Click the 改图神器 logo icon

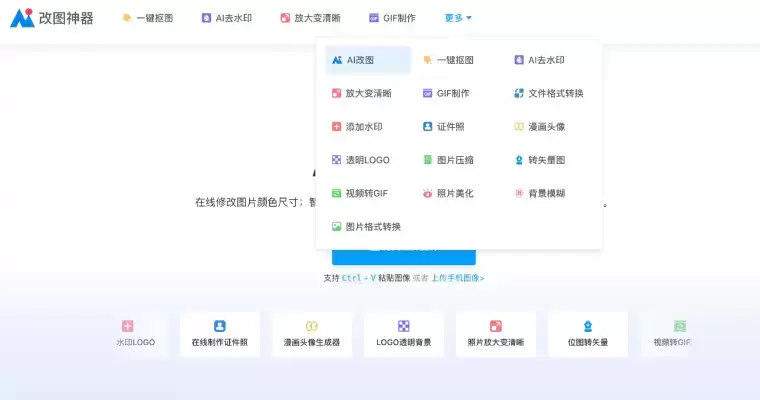tap(22, 18)
